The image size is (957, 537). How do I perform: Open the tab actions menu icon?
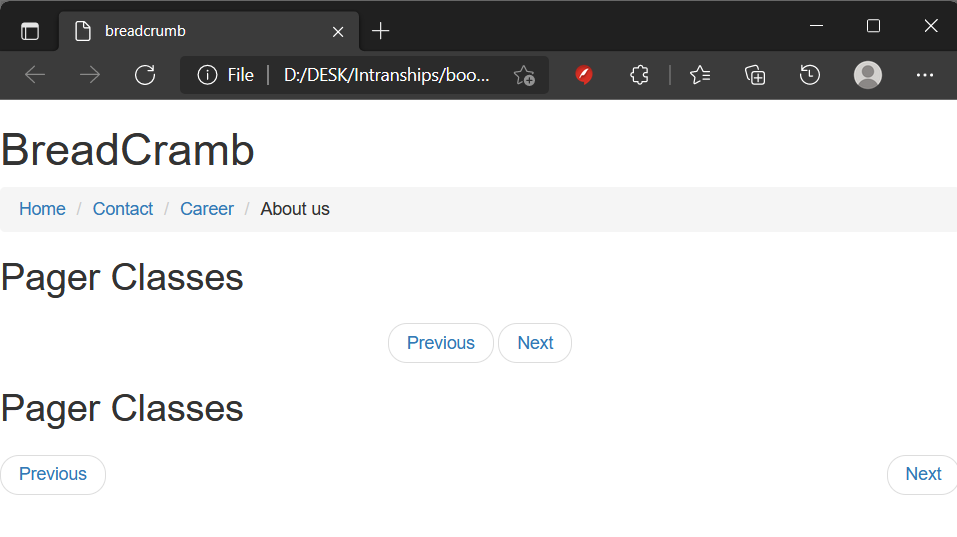[x=30, y=31]
